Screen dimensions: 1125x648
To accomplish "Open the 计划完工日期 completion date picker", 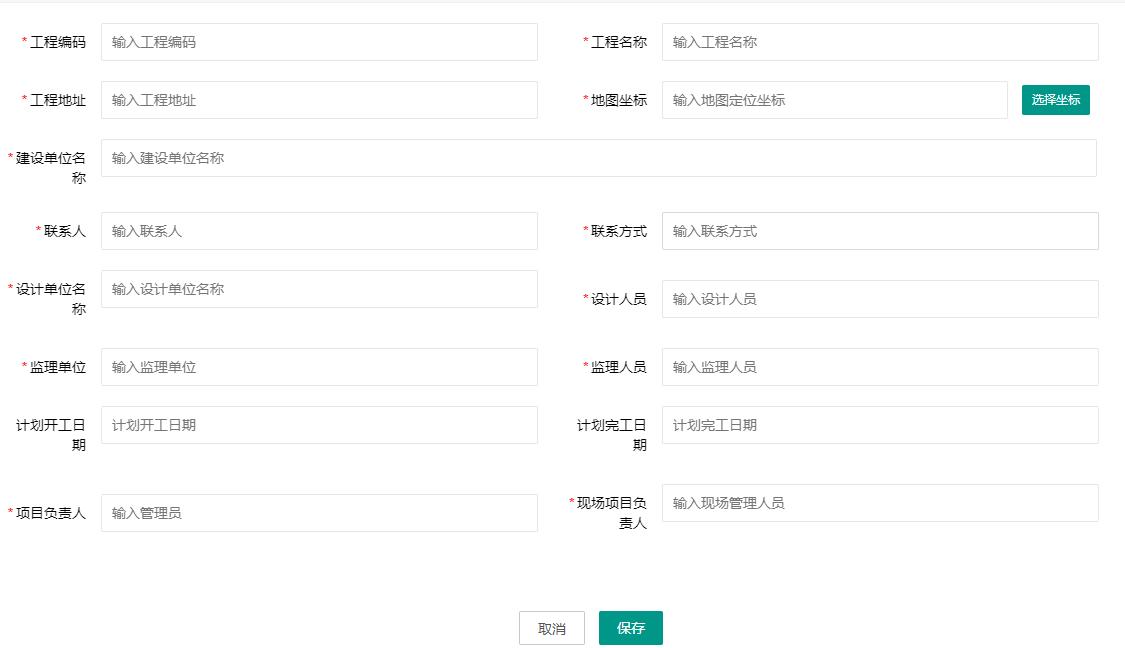I will (x=879, y=425).
